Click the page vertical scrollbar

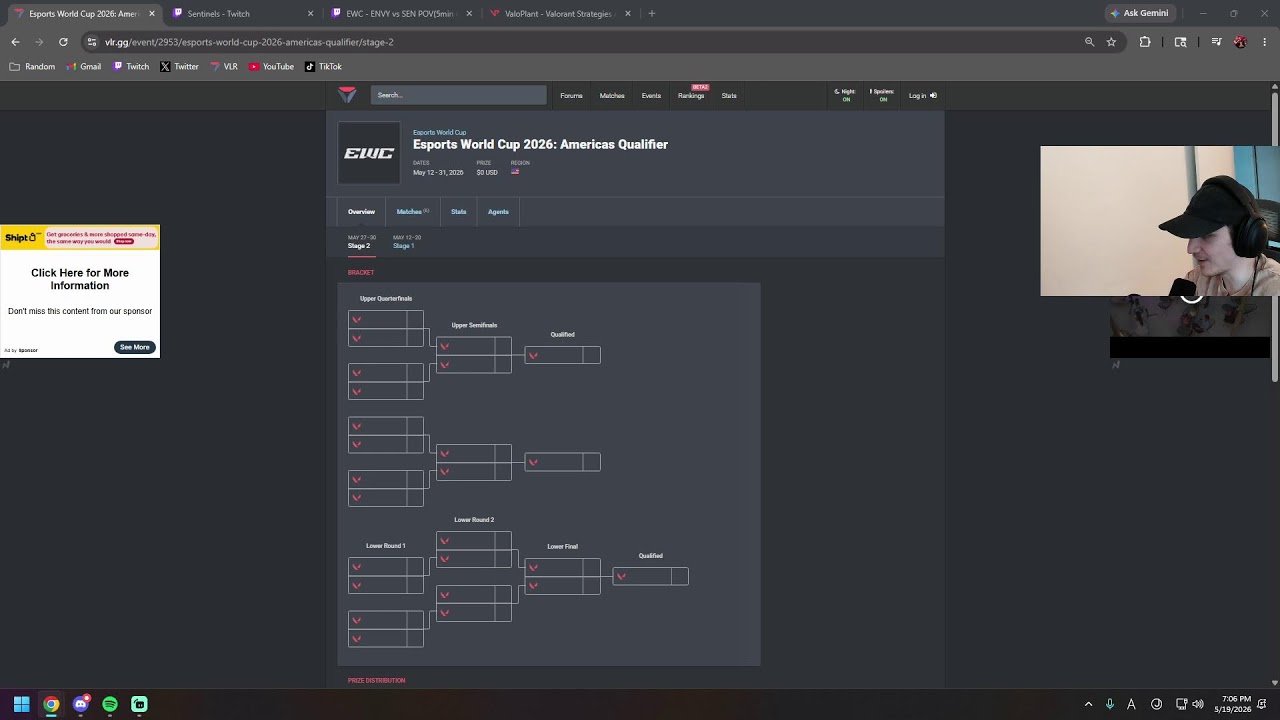point(1275,235)
